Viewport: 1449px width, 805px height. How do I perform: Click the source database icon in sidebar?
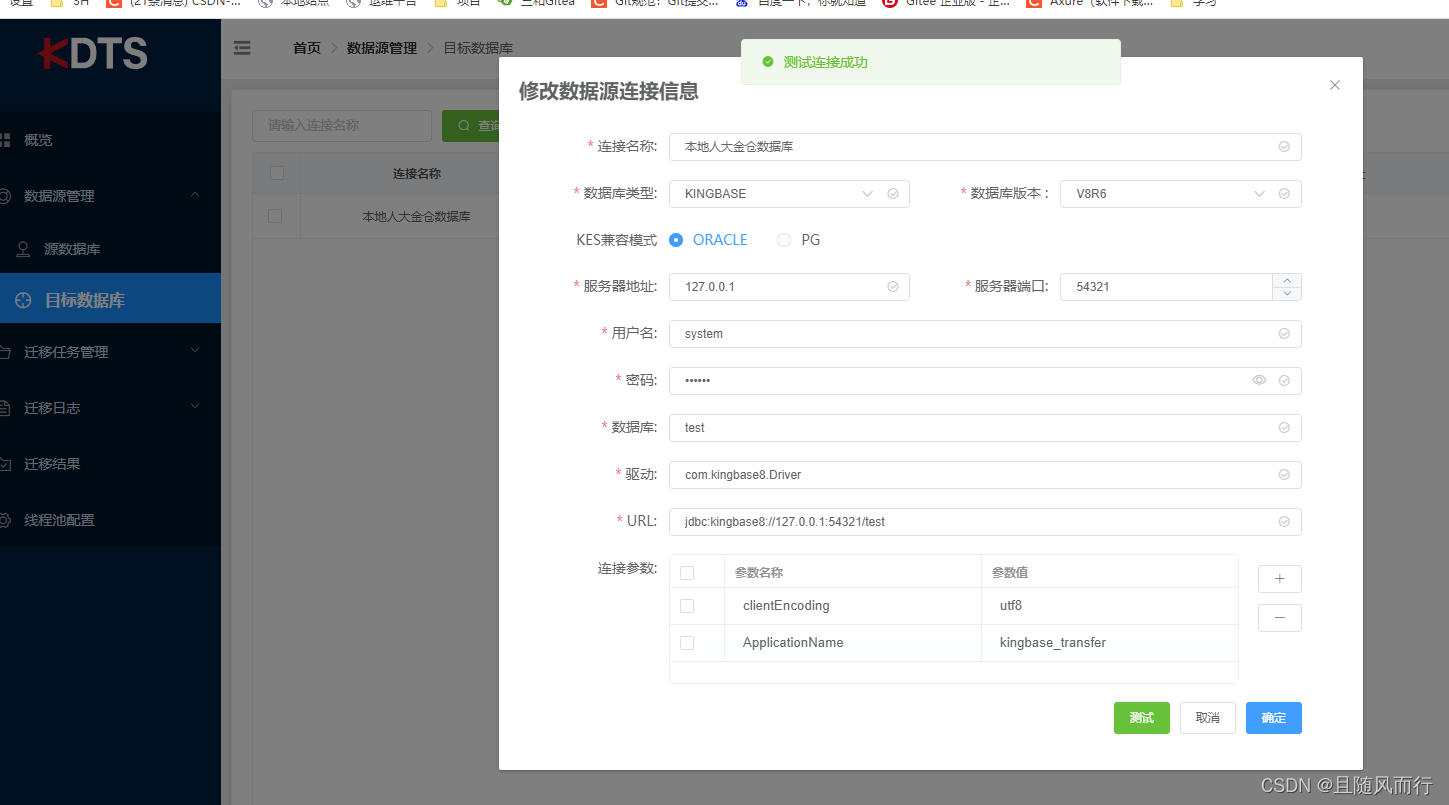pyautogui.click(x=23, y=249)
